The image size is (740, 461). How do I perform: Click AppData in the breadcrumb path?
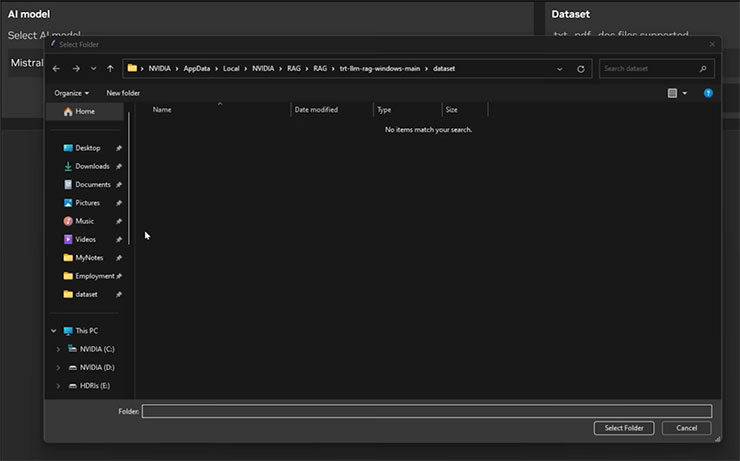(x=197, y=69)
